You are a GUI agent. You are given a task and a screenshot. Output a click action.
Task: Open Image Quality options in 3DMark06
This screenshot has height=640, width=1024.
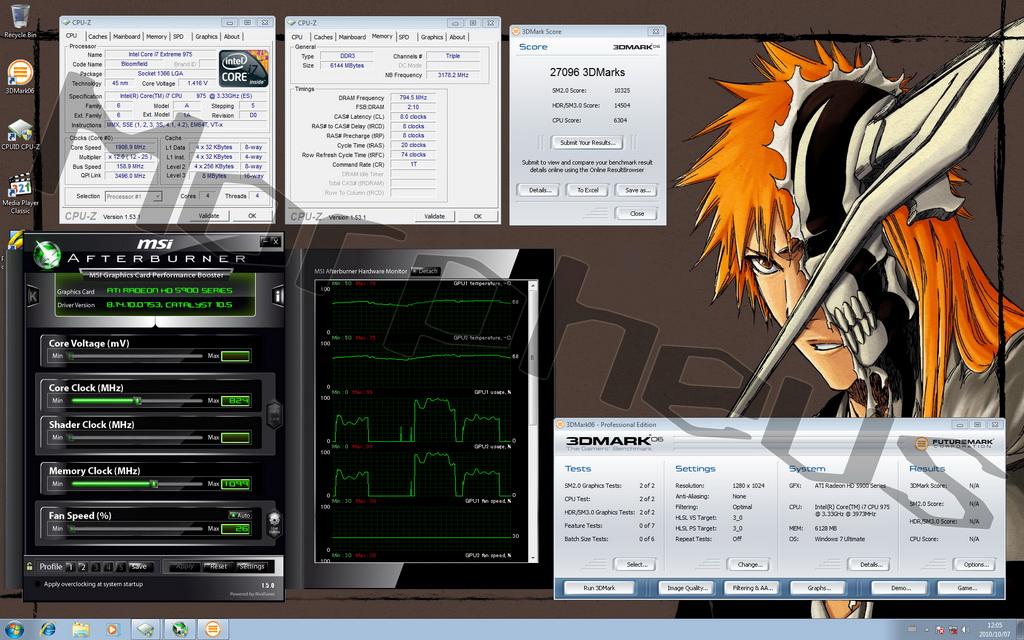pos(686,588)
